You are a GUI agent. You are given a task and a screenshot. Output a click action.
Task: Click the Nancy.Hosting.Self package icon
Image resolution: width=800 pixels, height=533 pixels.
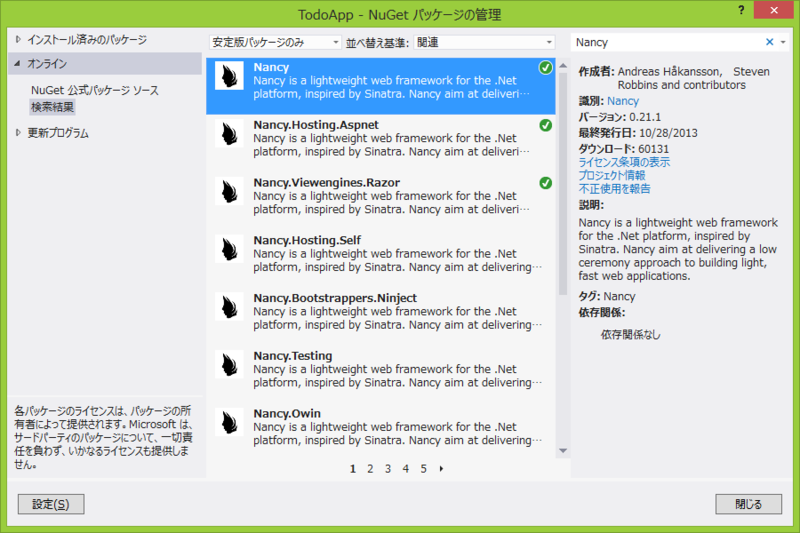(229, 249)
